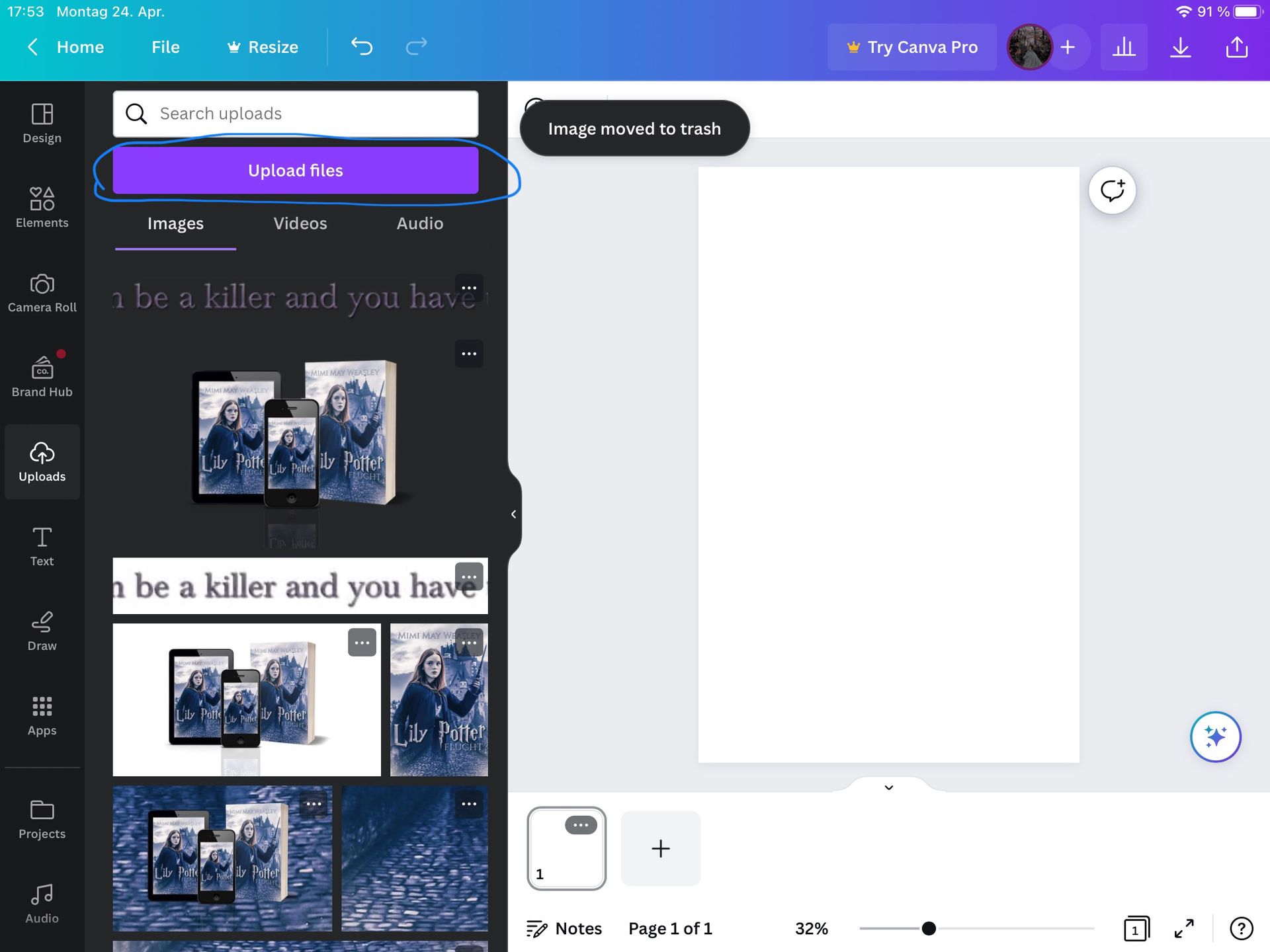Open options for white killer quote image

point(469,576)
